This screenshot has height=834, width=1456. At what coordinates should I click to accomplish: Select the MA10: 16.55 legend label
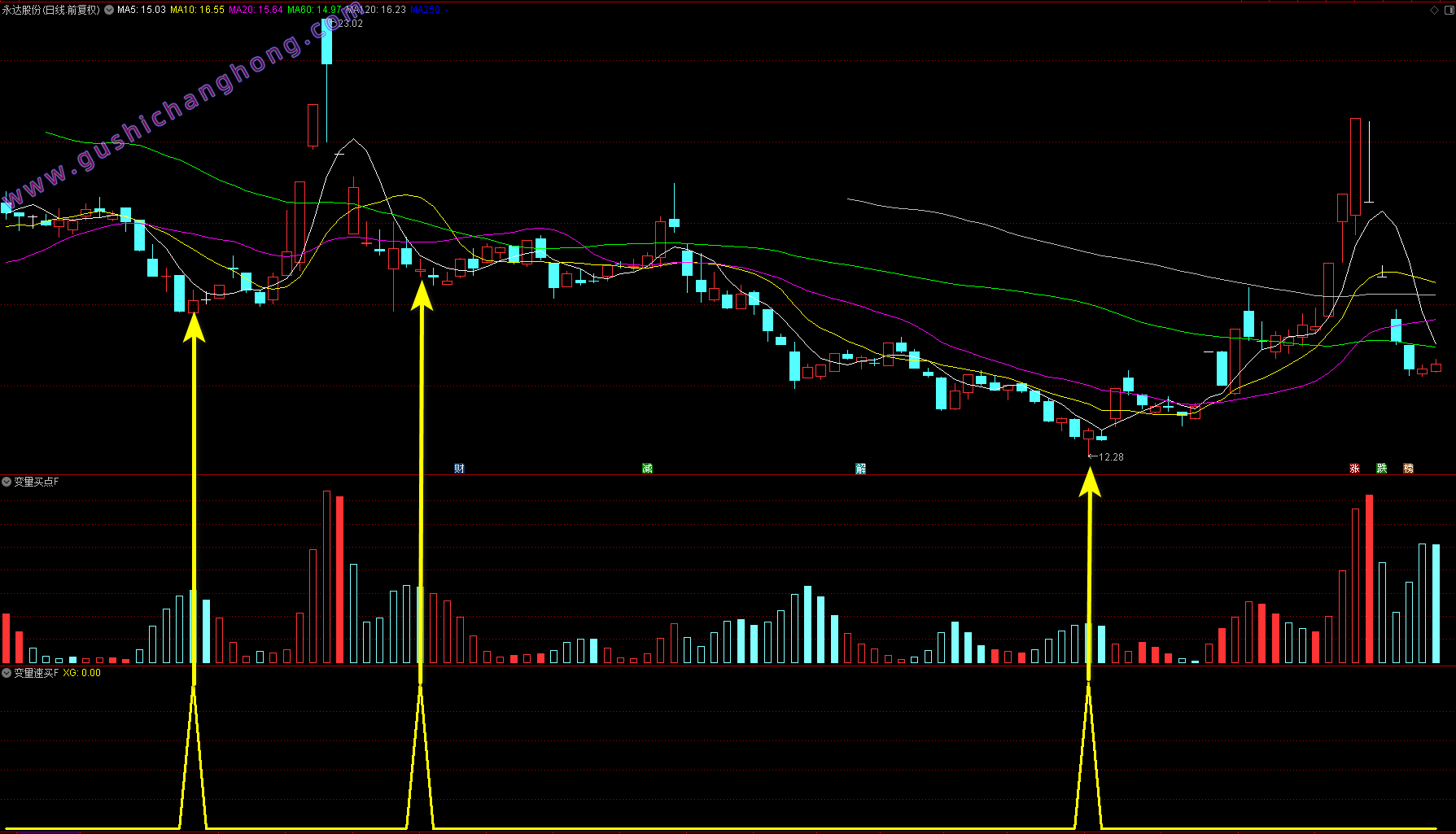[x=197, y=10]
